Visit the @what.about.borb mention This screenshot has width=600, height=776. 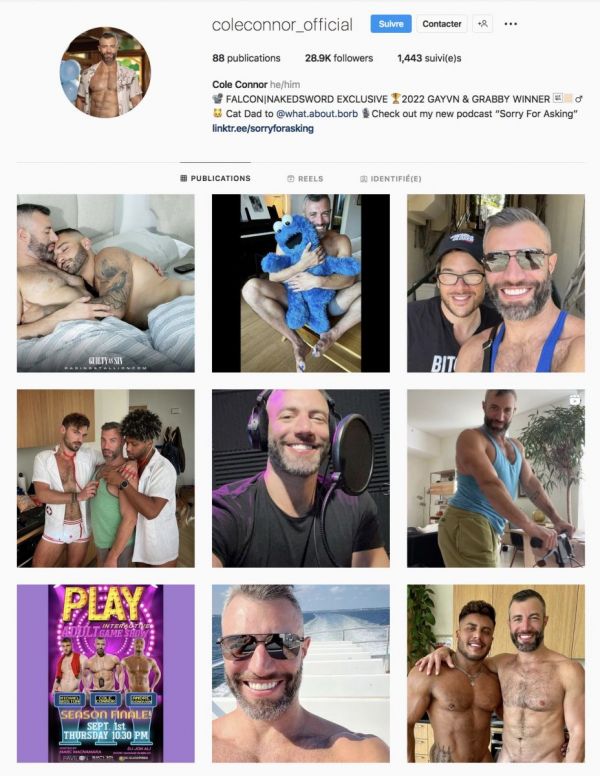(317, 114)
